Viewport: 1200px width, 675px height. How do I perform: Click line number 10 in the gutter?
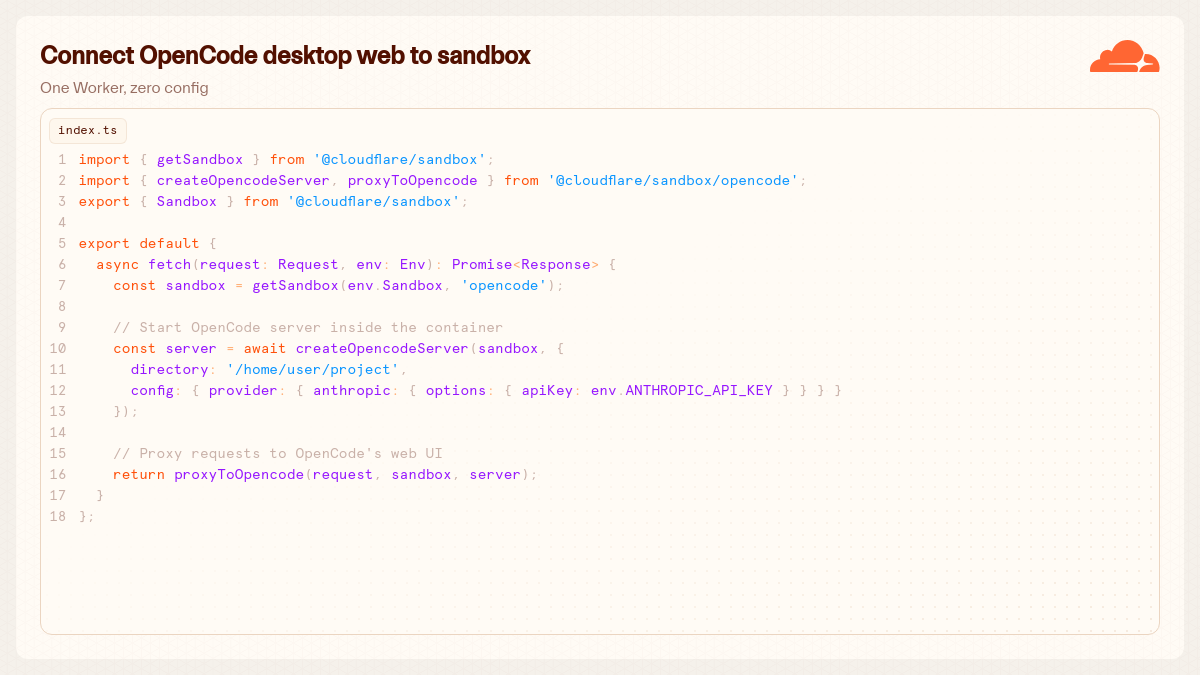58,348
